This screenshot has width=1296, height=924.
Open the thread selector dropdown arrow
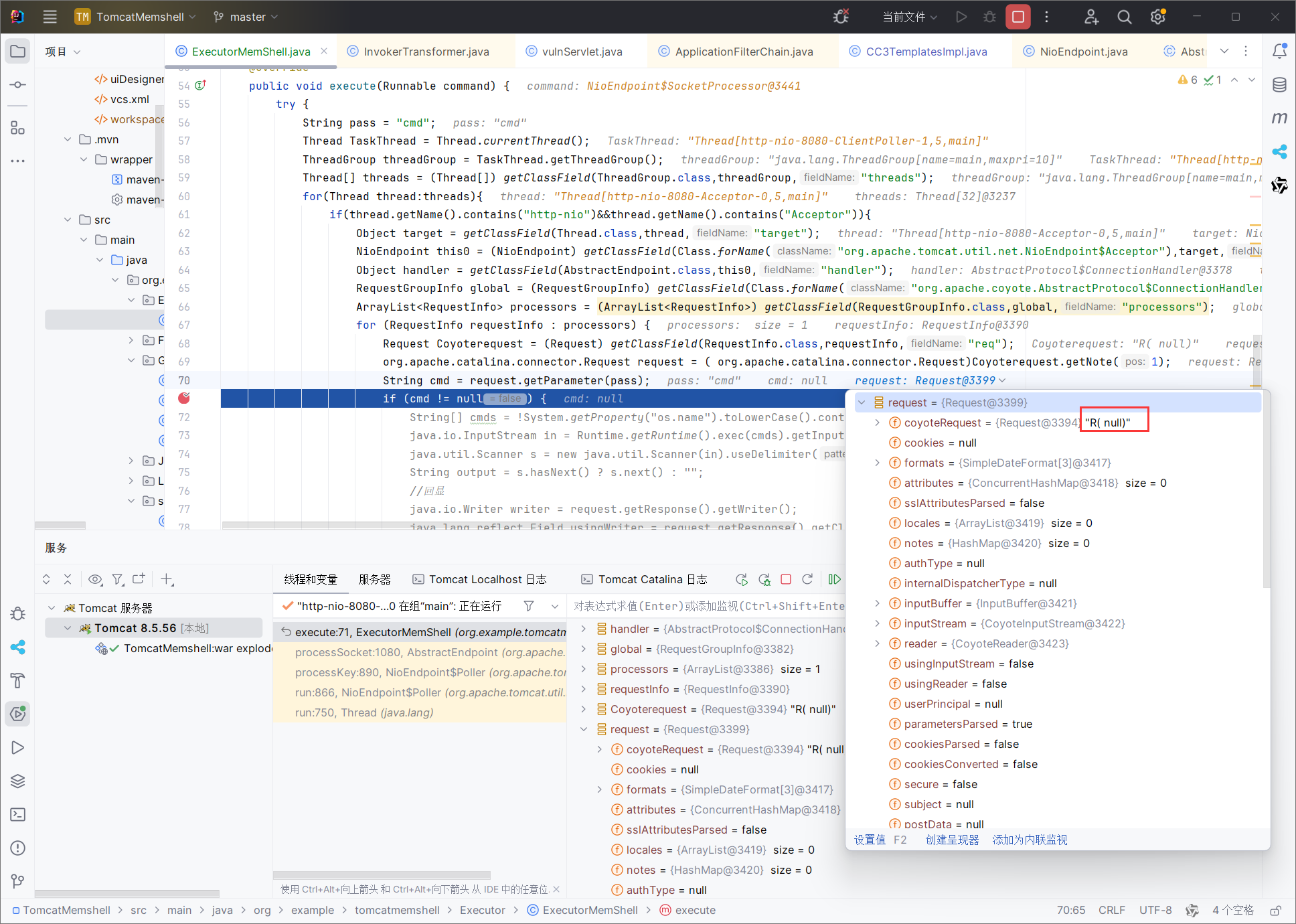[555, 606]
